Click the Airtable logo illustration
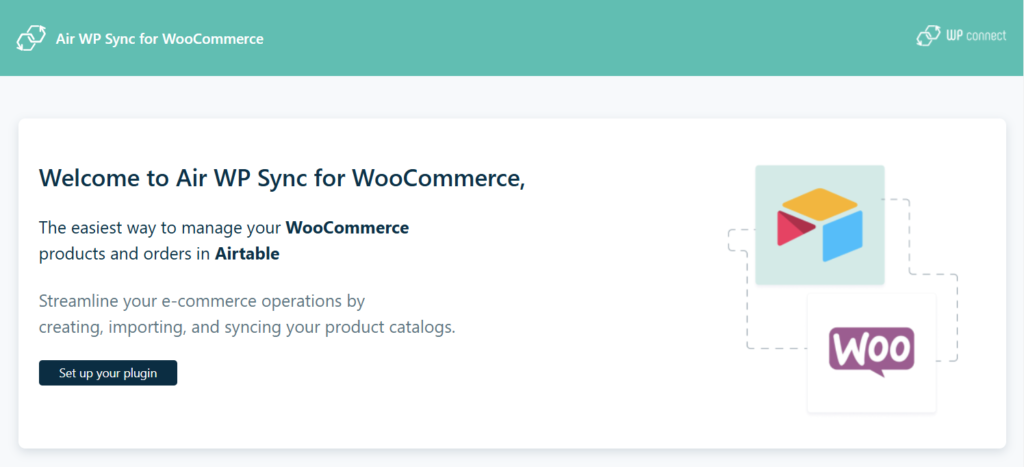 tap(820, 225)
